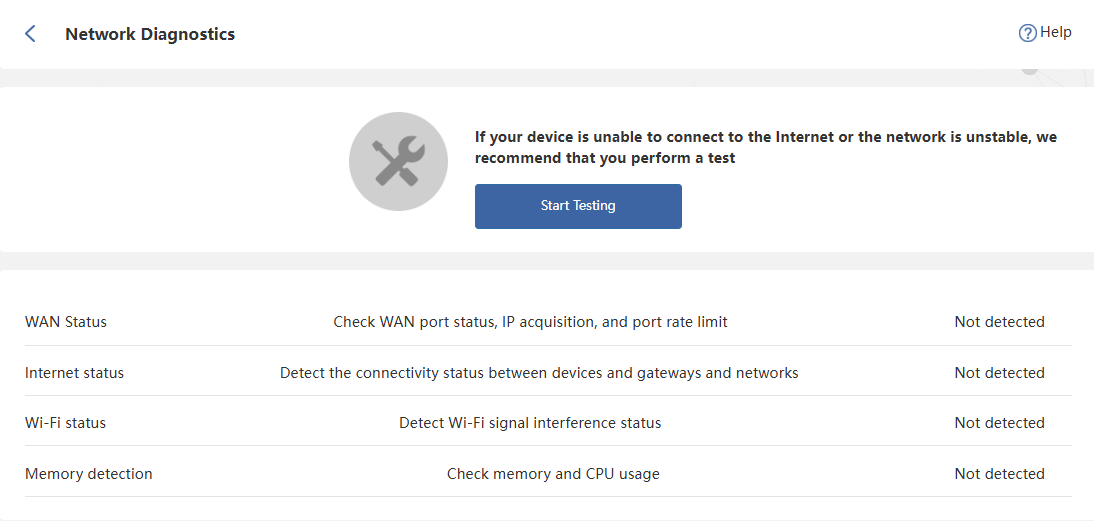Viewport: 1094px width, 521px height.
Task: Select the WAN Status row label
Action: pos(66,322)
